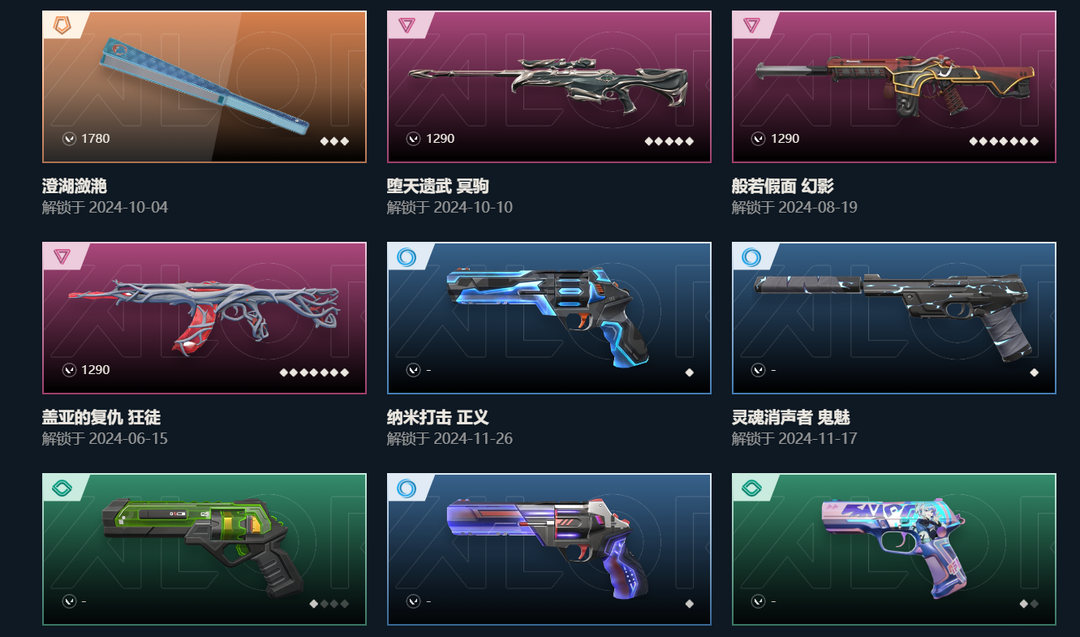Select the 般若假面 幻影 rifle skin image
The height and width of the screenshot is (637, 1080).
pos(894,87)
